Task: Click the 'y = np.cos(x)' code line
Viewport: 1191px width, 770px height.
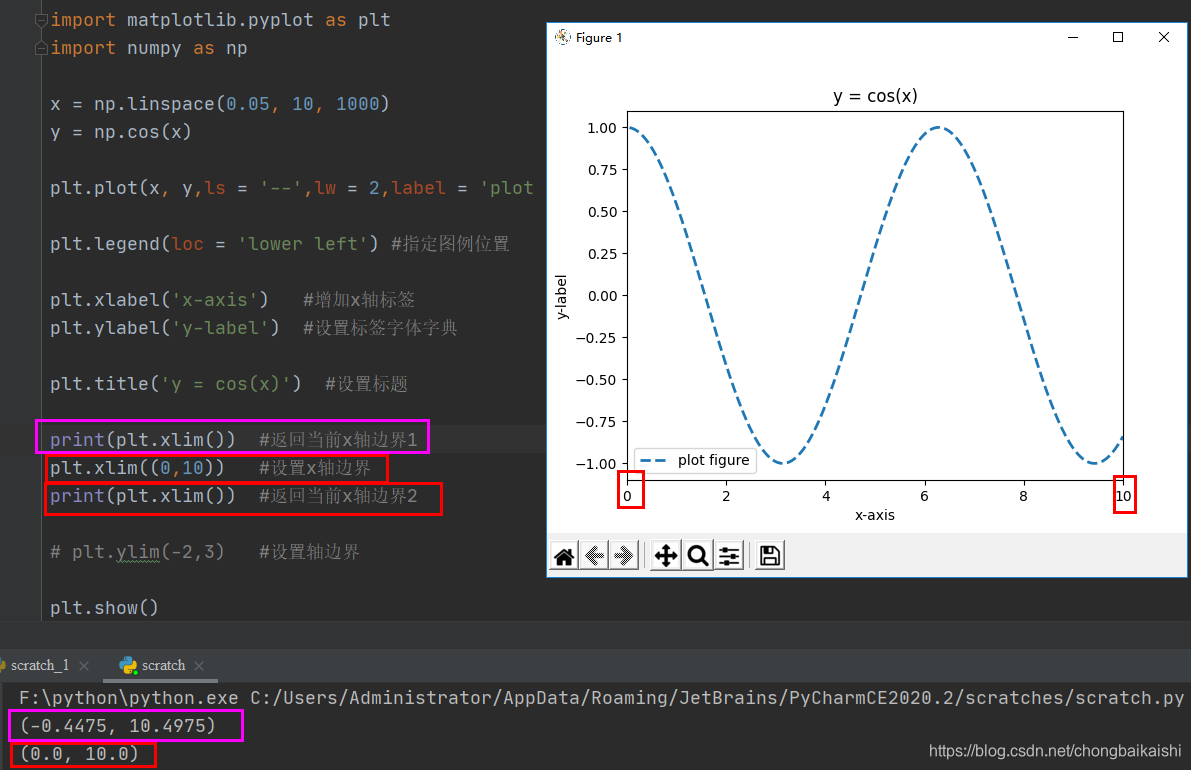Action: pos(121,132)
